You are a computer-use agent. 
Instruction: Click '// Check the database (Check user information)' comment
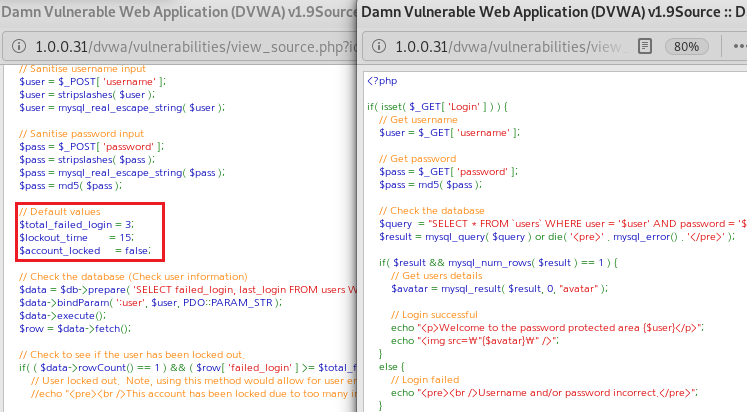click(x=133, y=277)
